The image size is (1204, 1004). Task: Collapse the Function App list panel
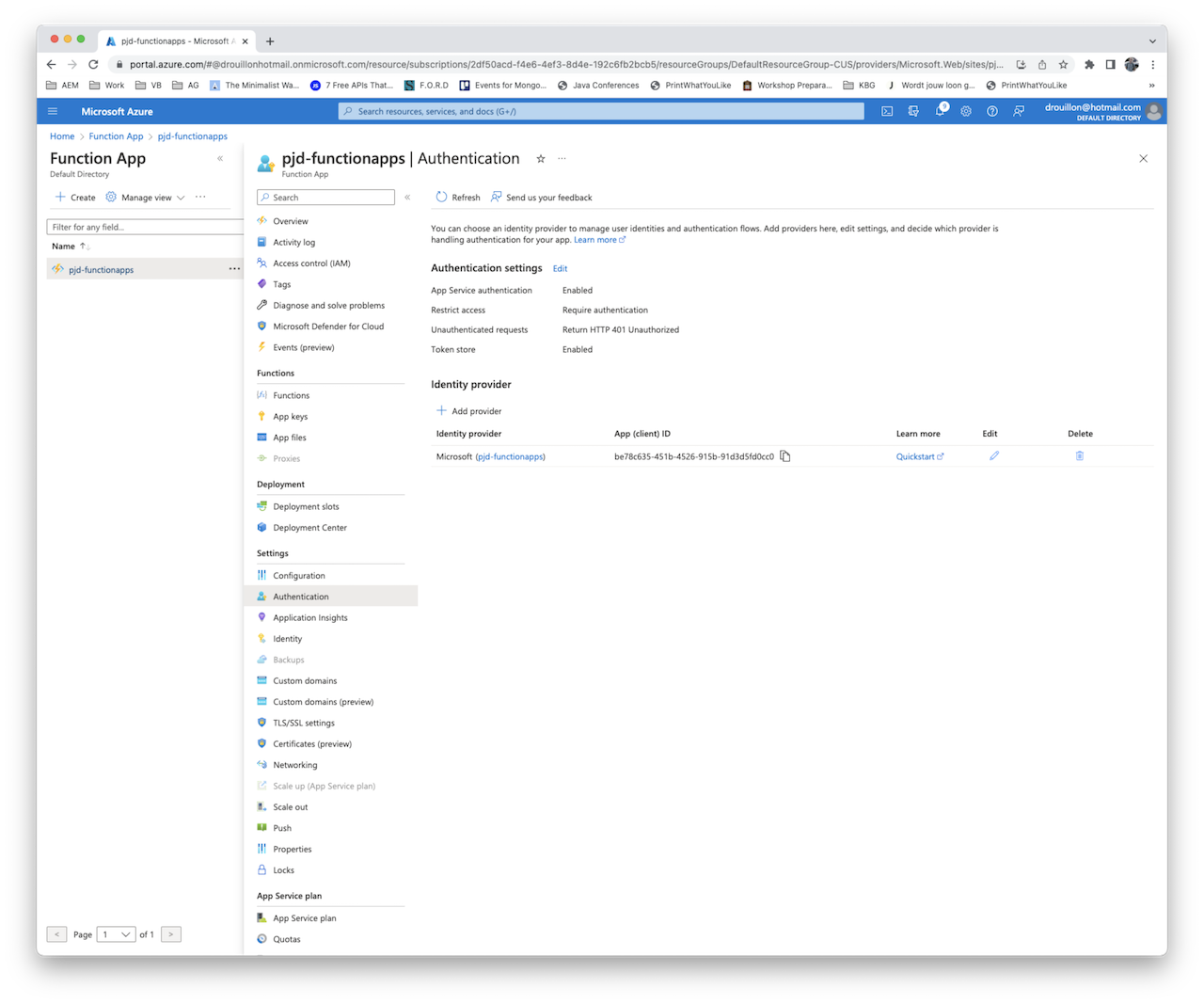coord(220,158)
